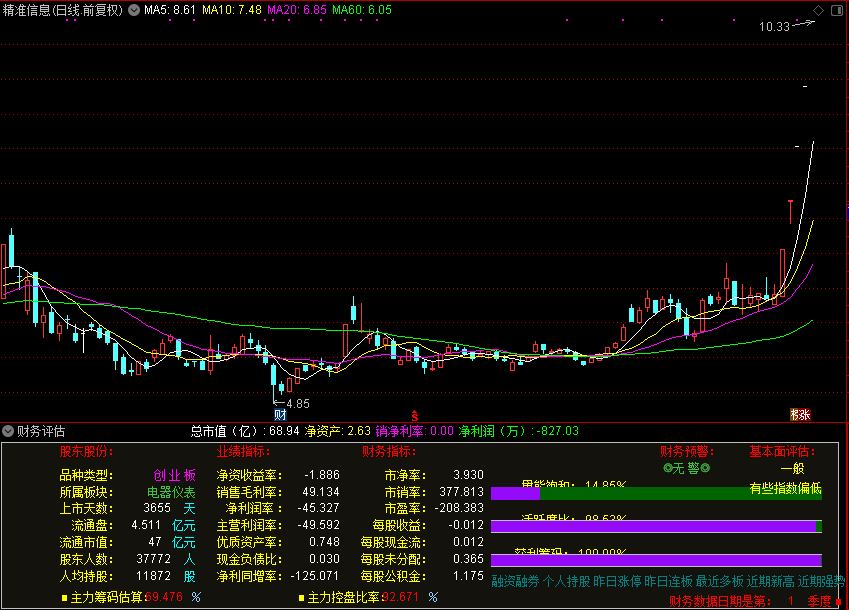Collapse the 财务评估 panel arrow
The height and width of the screenshot is (610, 849).
pyautogui.click(x=9, y=432)
